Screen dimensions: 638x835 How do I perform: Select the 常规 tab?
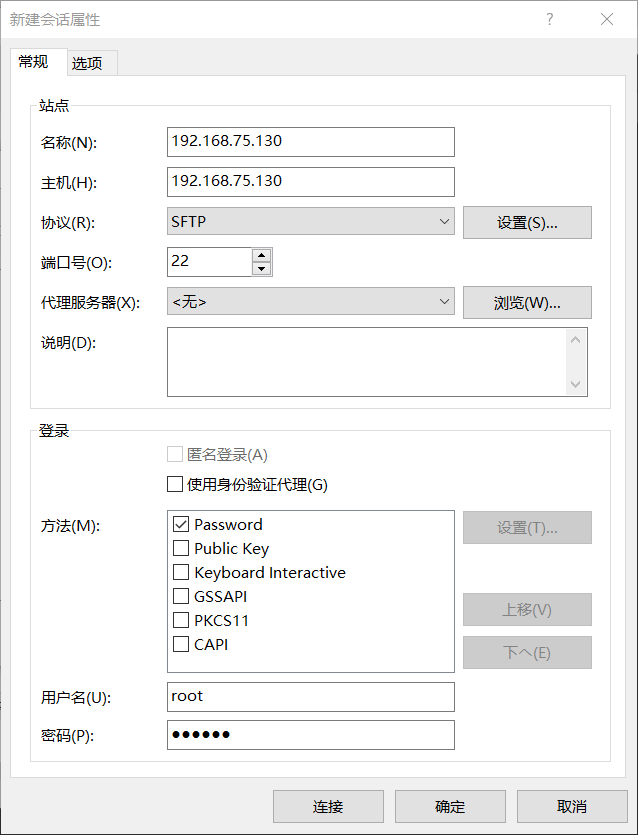(x=33, y=61)
